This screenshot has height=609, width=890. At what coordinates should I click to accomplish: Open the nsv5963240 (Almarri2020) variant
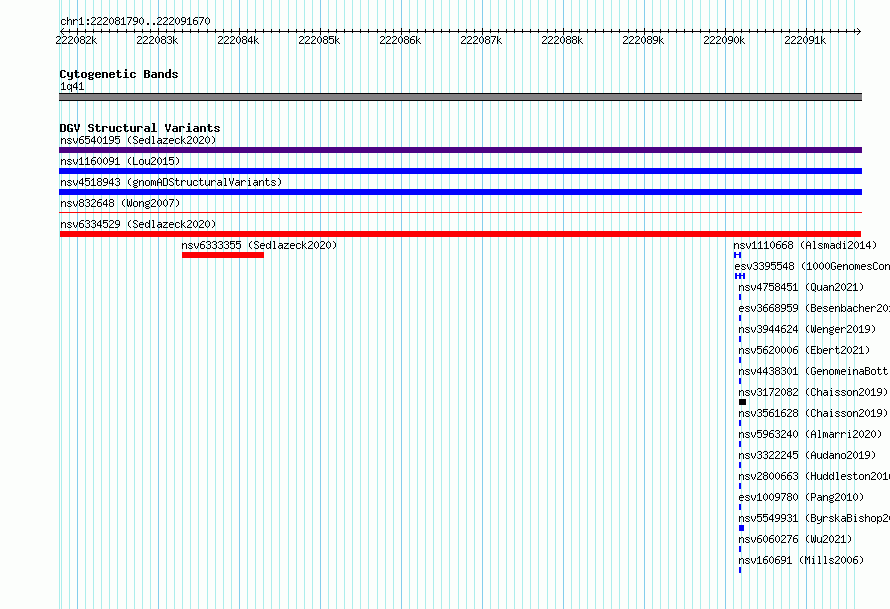810,434
